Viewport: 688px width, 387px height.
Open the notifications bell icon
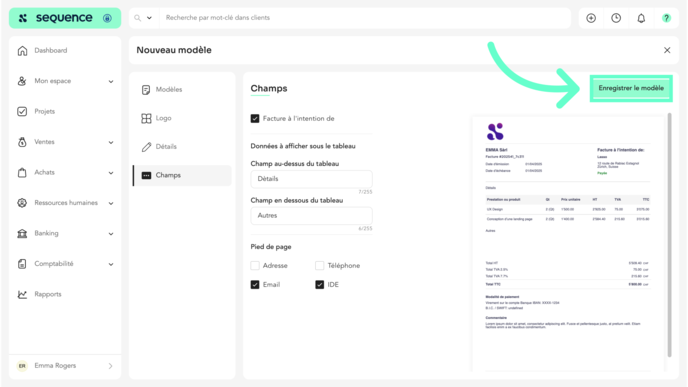(641, 18)
